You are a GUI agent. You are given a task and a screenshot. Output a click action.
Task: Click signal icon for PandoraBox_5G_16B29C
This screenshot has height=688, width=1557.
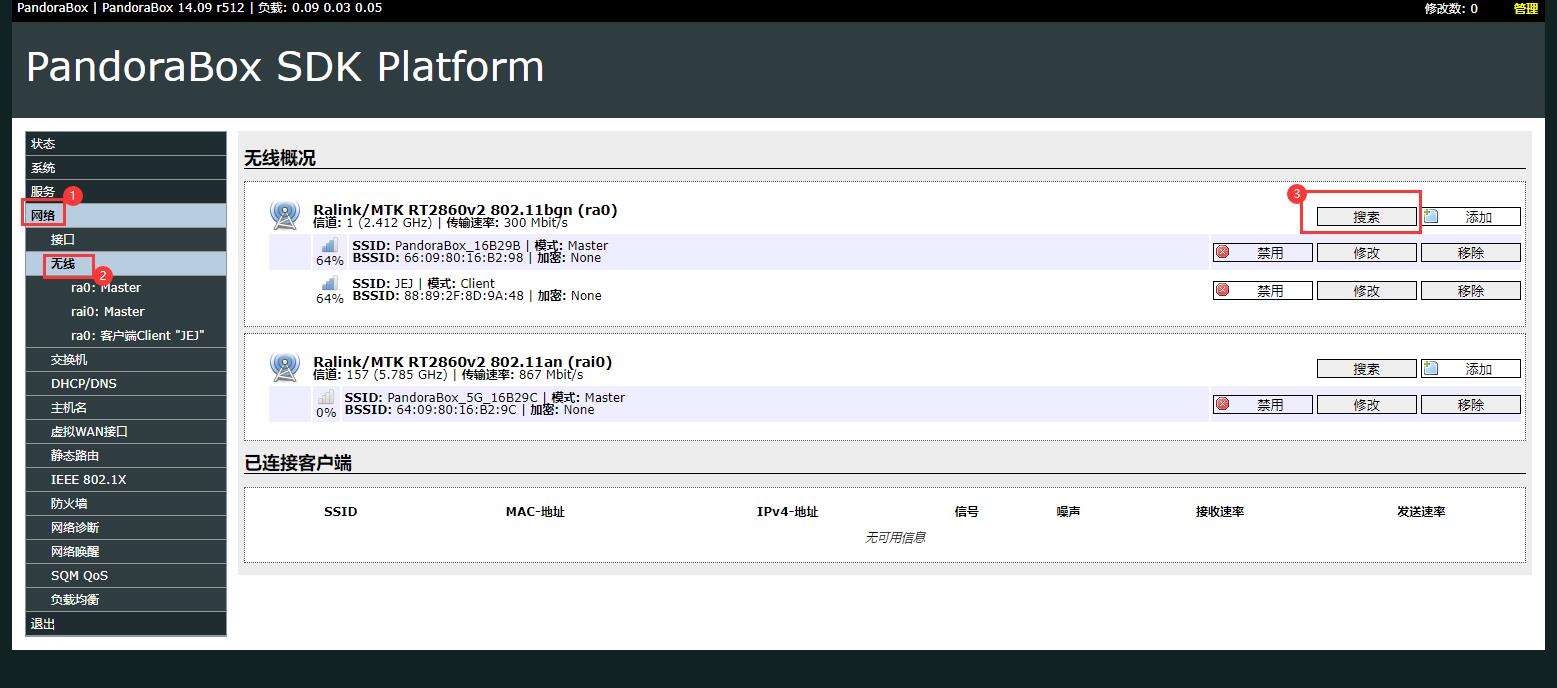[x=326, y=398]
